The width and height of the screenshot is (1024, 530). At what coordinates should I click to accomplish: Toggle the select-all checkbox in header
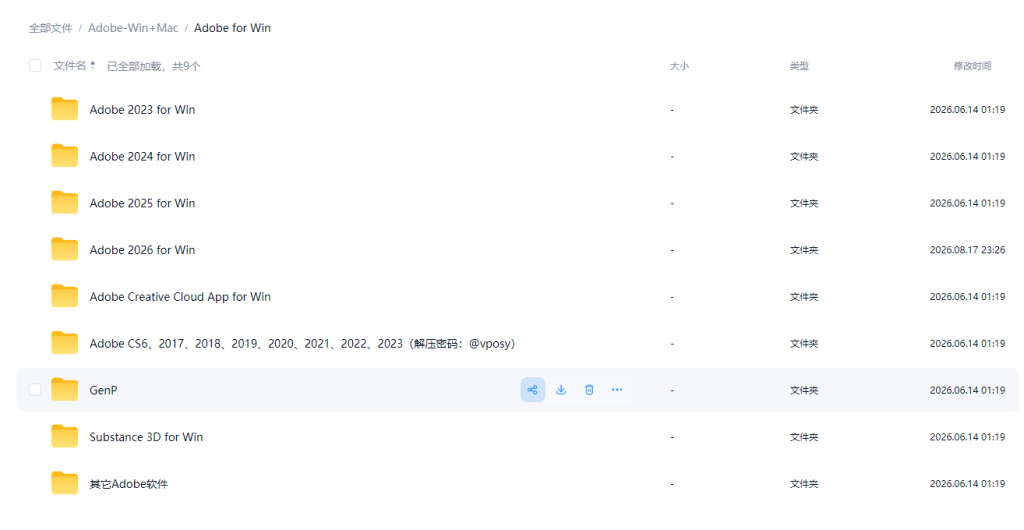pyautogui.click(x=35, y=65)
